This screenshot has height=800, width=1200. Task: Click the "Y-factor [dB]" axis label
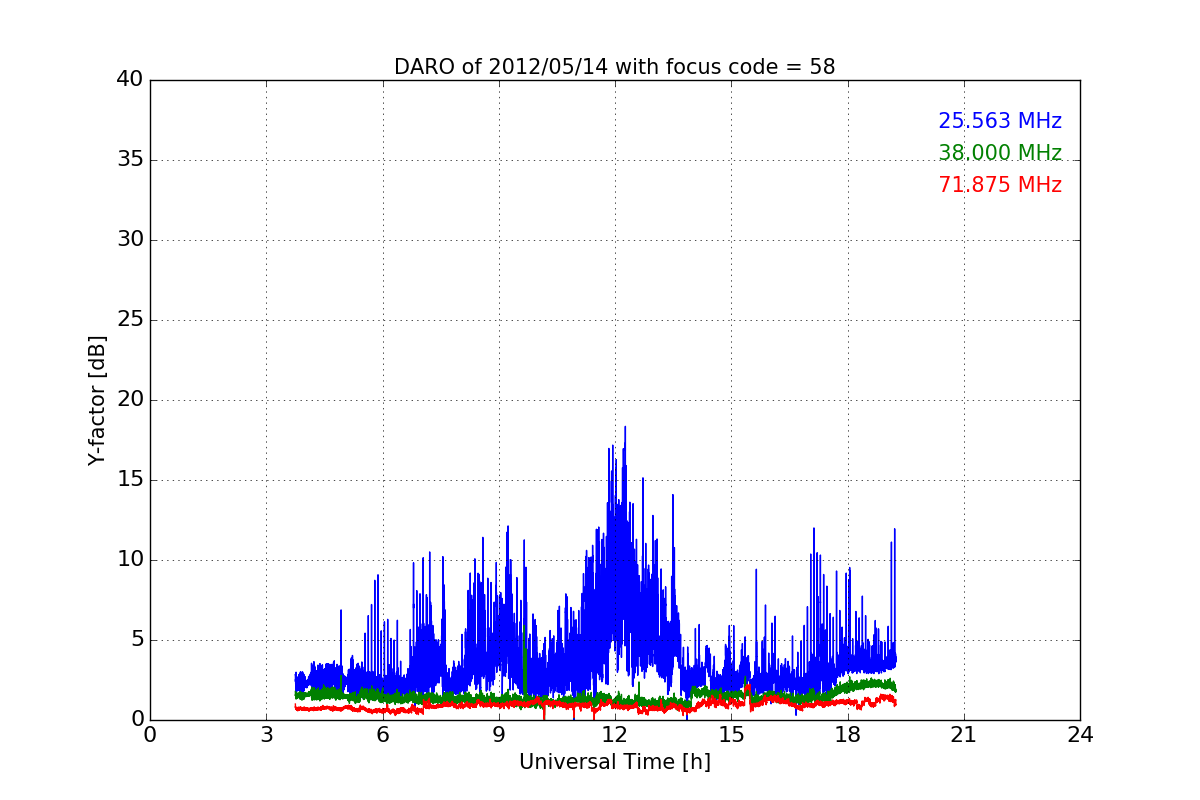[97, 400]
